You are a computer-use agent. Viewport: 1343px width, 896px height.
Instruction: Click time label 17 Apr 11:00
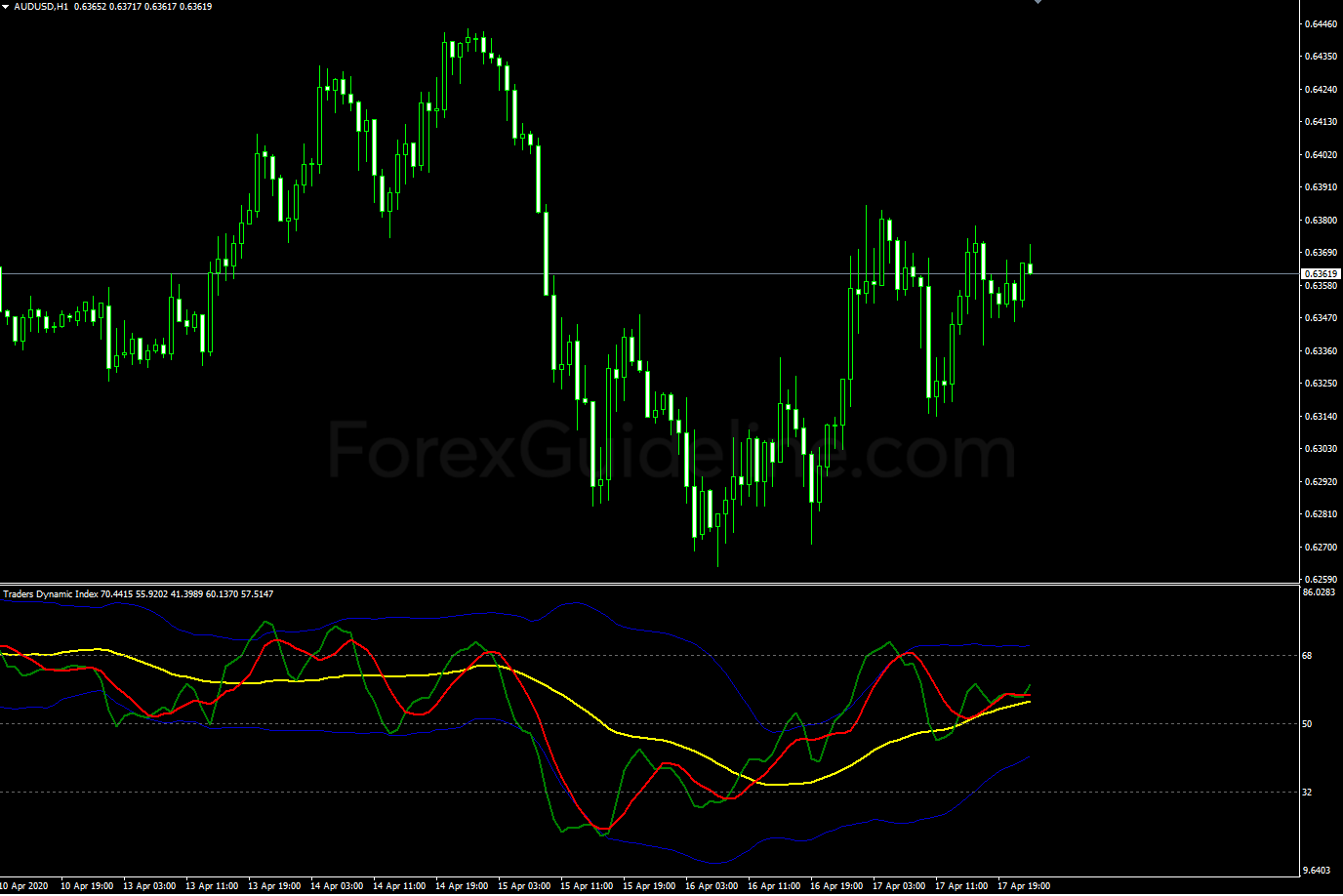tap(961, 886)
